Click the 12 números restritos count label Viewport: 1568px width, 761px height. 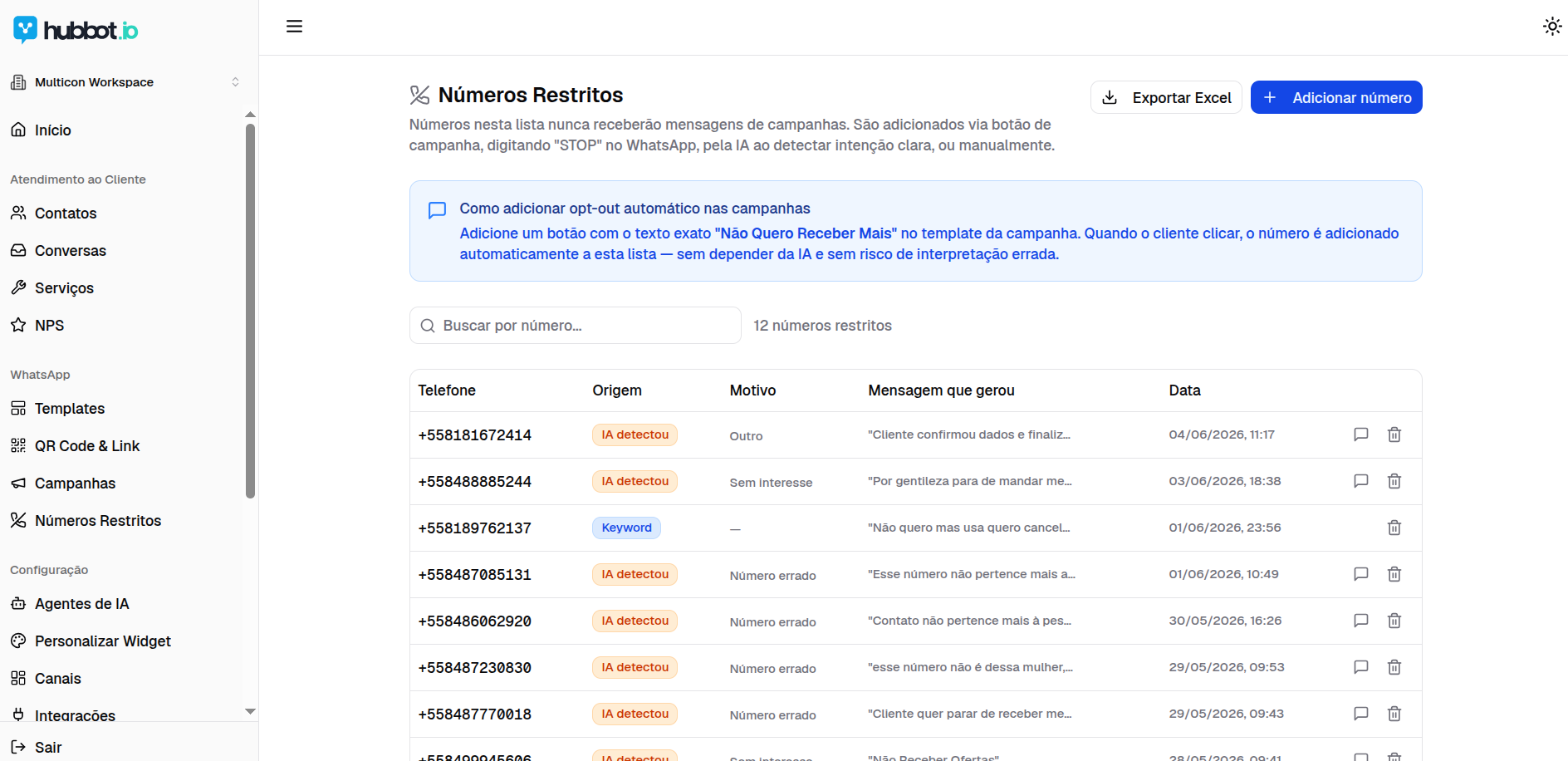[822, 326]
